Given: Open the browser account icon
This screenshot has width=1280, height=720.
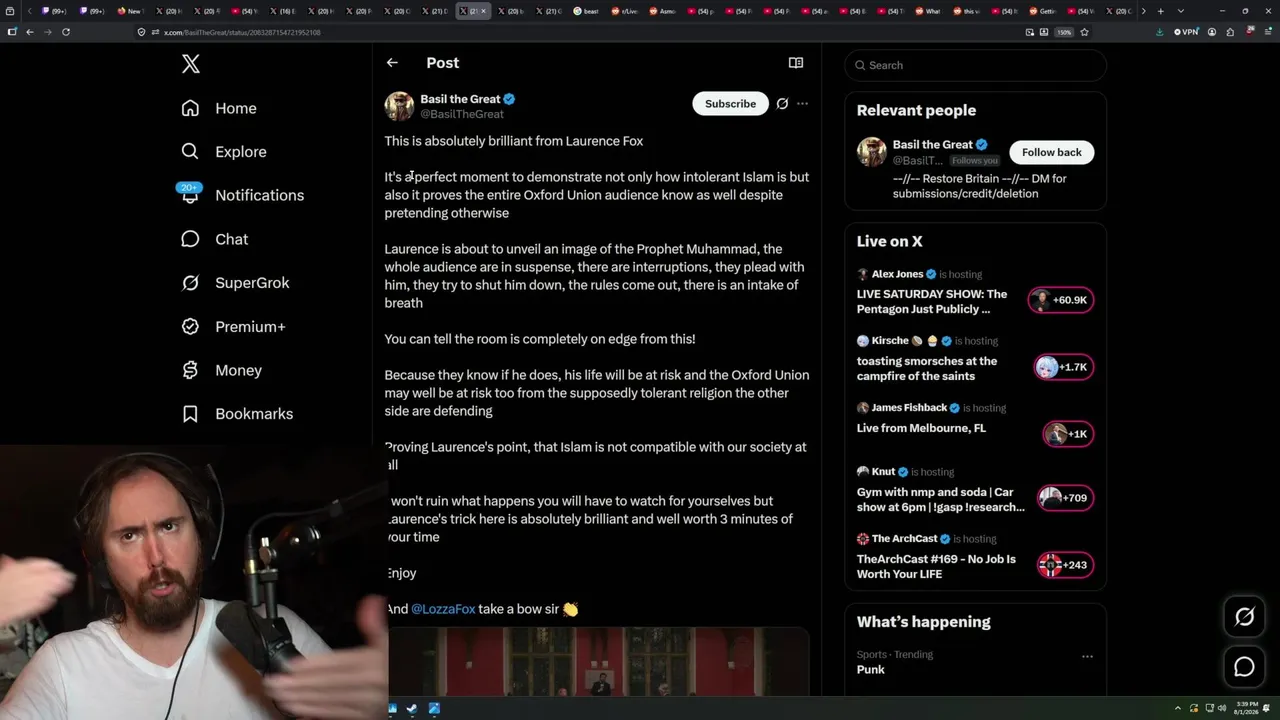Looking at the screenshot, I should click(1212, 32).
